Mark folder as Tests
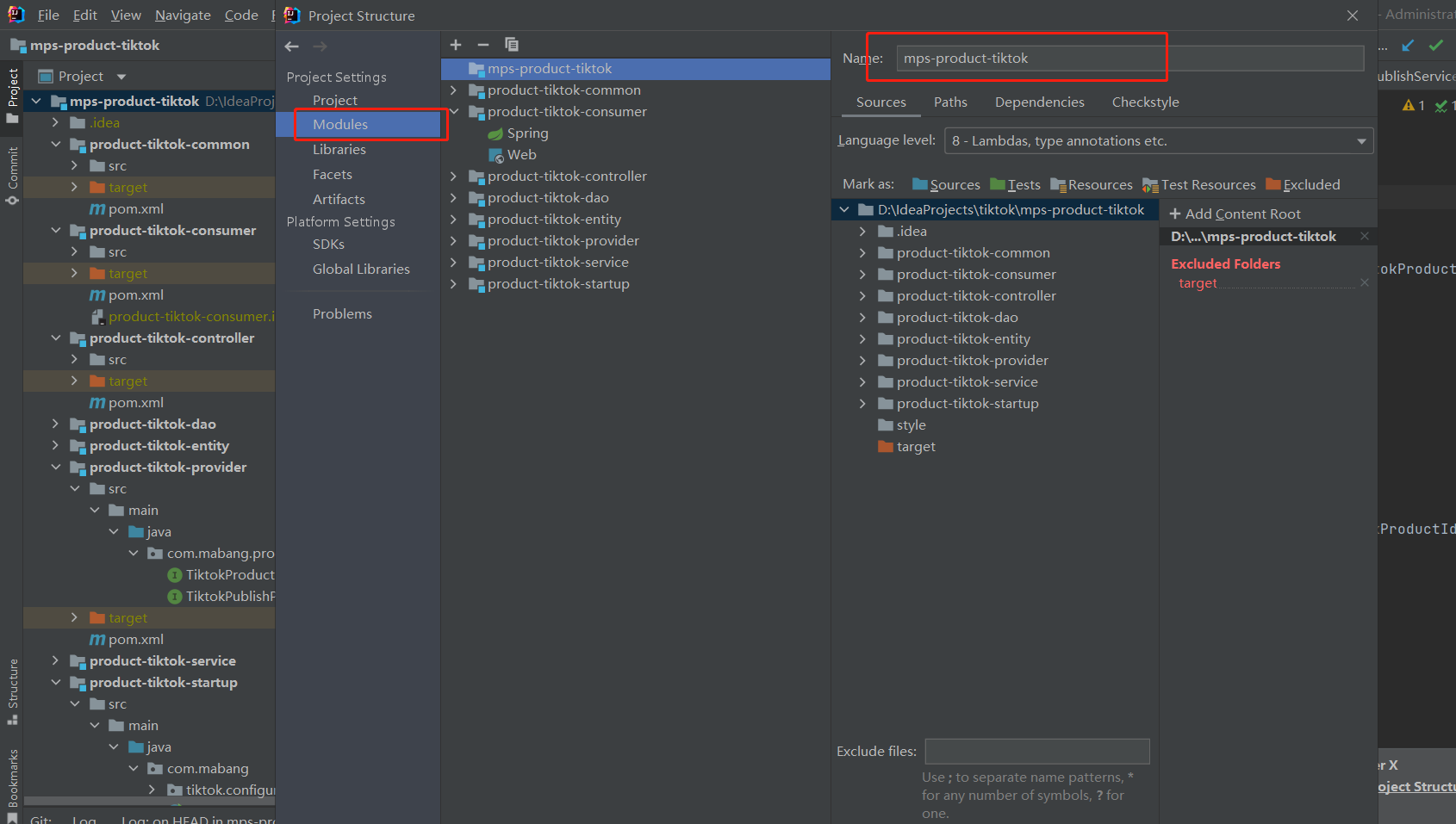 [1015, 184]
